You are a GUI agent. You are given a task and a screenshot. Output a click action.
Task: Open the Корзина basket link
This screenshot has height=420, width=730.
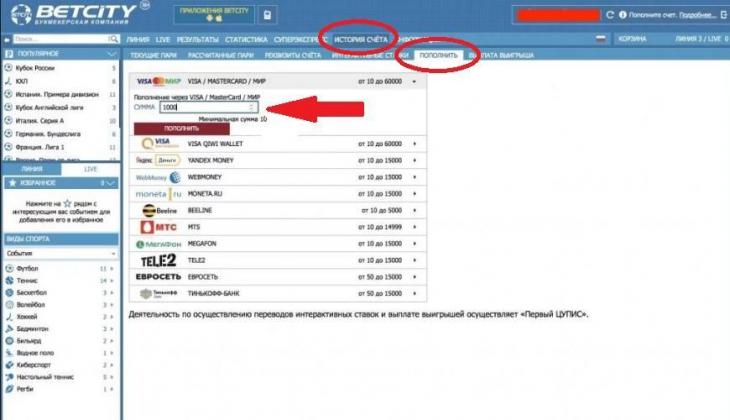(x=631, y=38)
